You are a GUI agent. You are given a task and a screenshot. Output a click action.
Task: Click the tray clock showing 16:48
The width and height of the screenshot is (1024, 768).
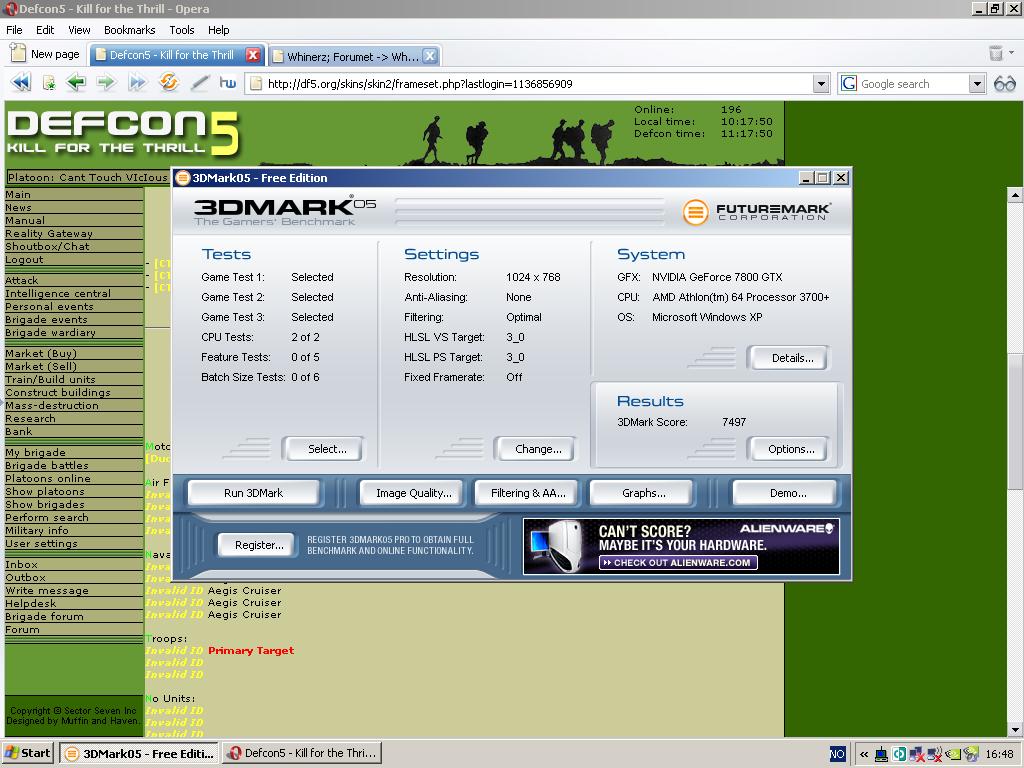click(999, 754)
